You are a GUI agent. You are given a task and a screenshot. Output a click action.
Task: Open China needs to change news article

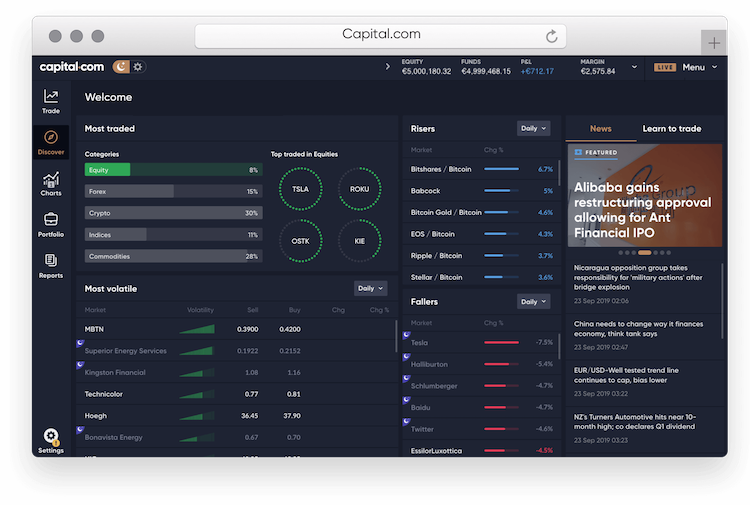pos(643,335)
